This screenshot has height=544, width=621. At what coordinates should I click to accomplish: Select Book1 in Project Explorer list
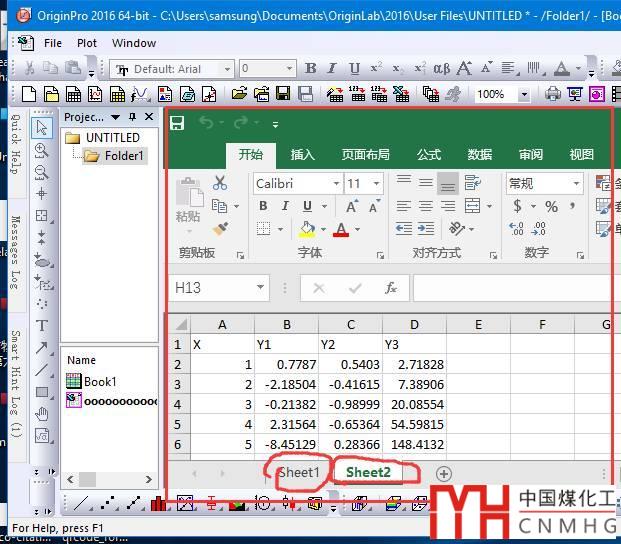coord(99,381)
